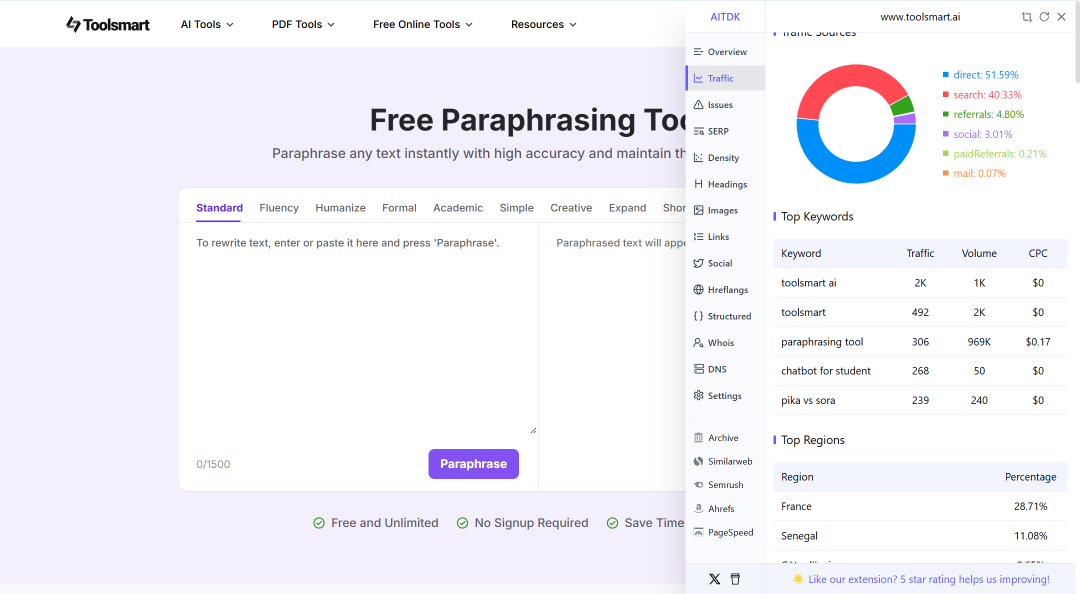Open the Structured braces icon
The height and width of the screenshot is (594, 1080).
698,316
